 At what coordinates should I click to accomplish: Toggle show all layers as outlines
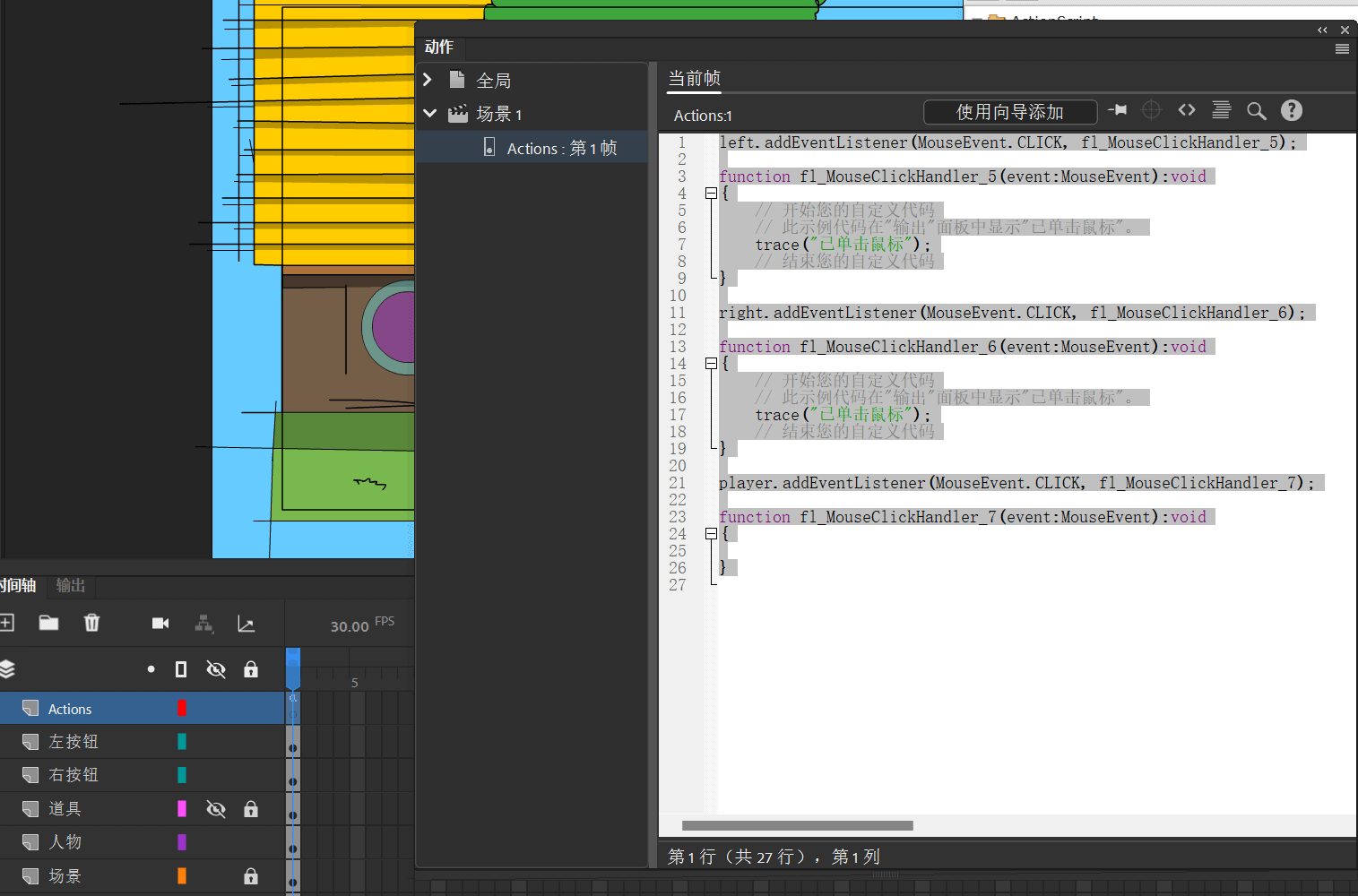tap(181, 669)
